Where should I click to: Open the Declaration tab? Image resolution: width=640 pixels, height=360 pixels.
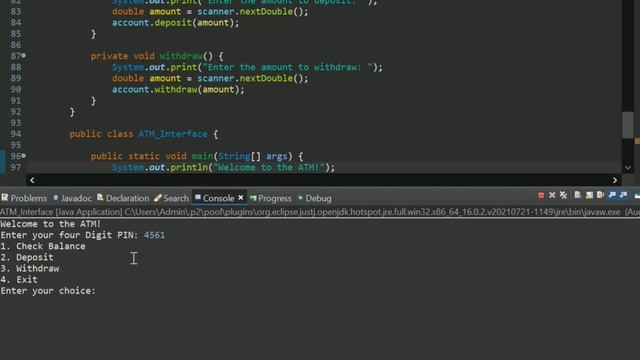[123, 198]
